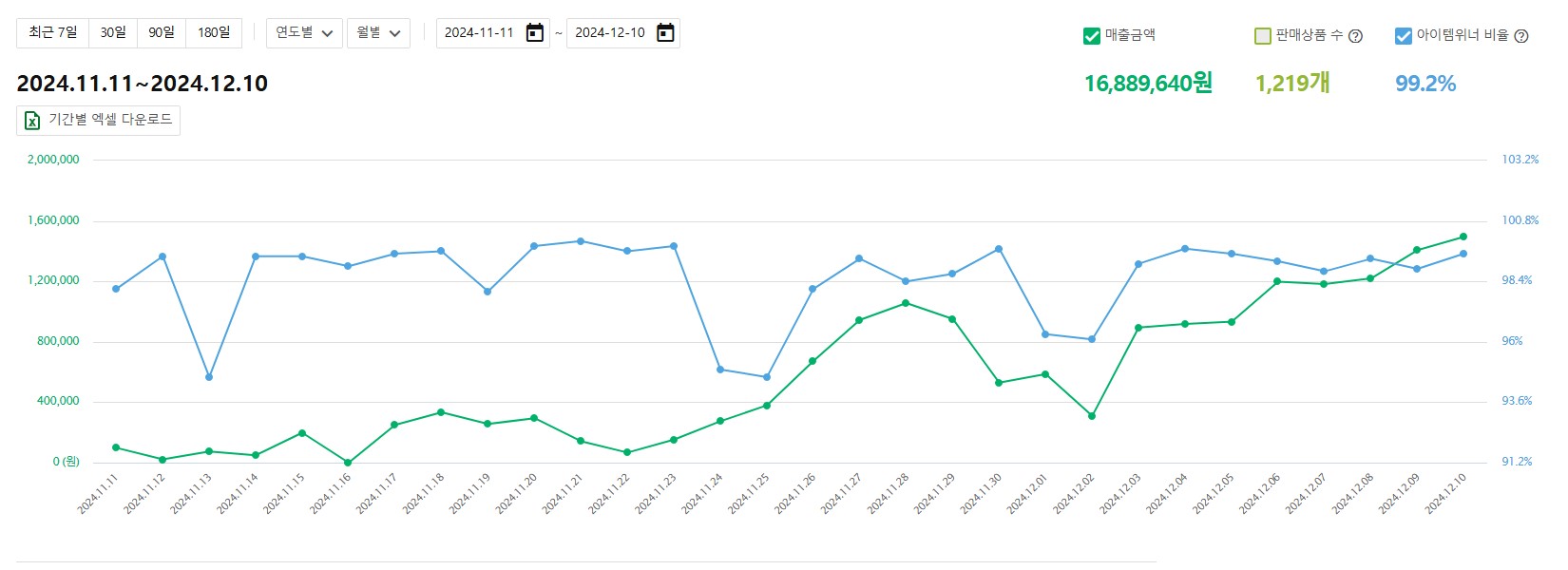Image resolution: width=1568 pixels, height=570 pixels.
Task: Switch to the 90일 period tab
Action: [162, 33]
